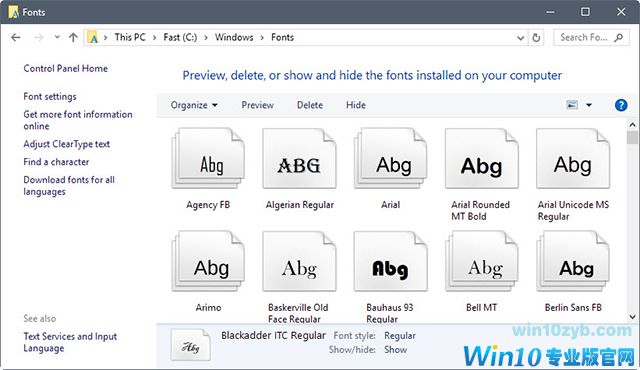The image size is (640, 370).
Task: Expand chevron after This PC breadcrumb
Action: pyautogui.click(x=154, y=38)
